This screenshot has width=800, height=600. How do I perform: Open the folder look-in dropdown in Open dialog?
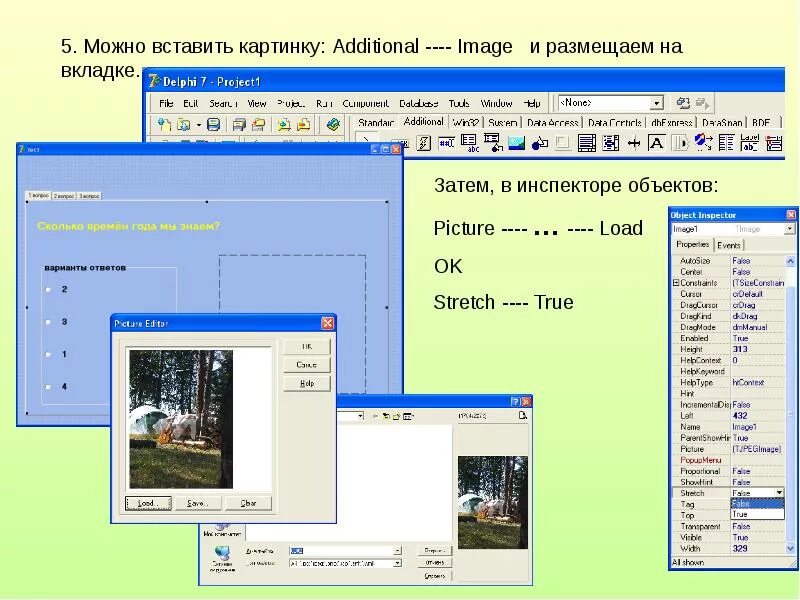[x=361, y=416]
